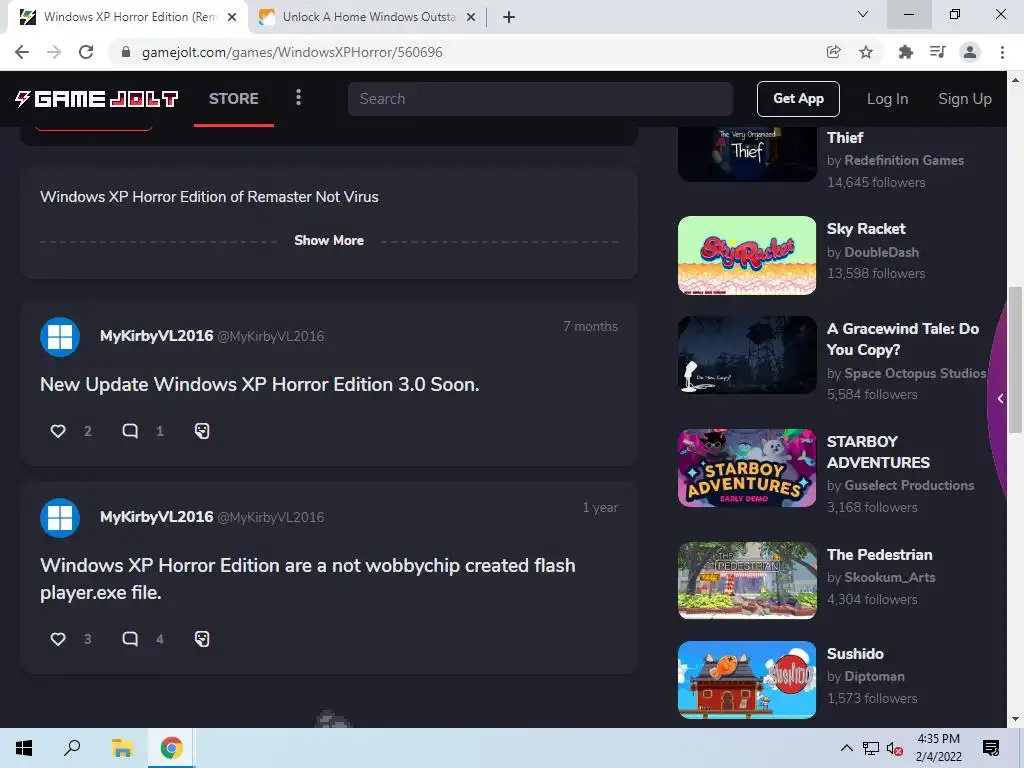This screenshot has width=1024, height=768.
Task: Like the flash player.exe post
Action: pyautogui.click(x=58, y=639)
